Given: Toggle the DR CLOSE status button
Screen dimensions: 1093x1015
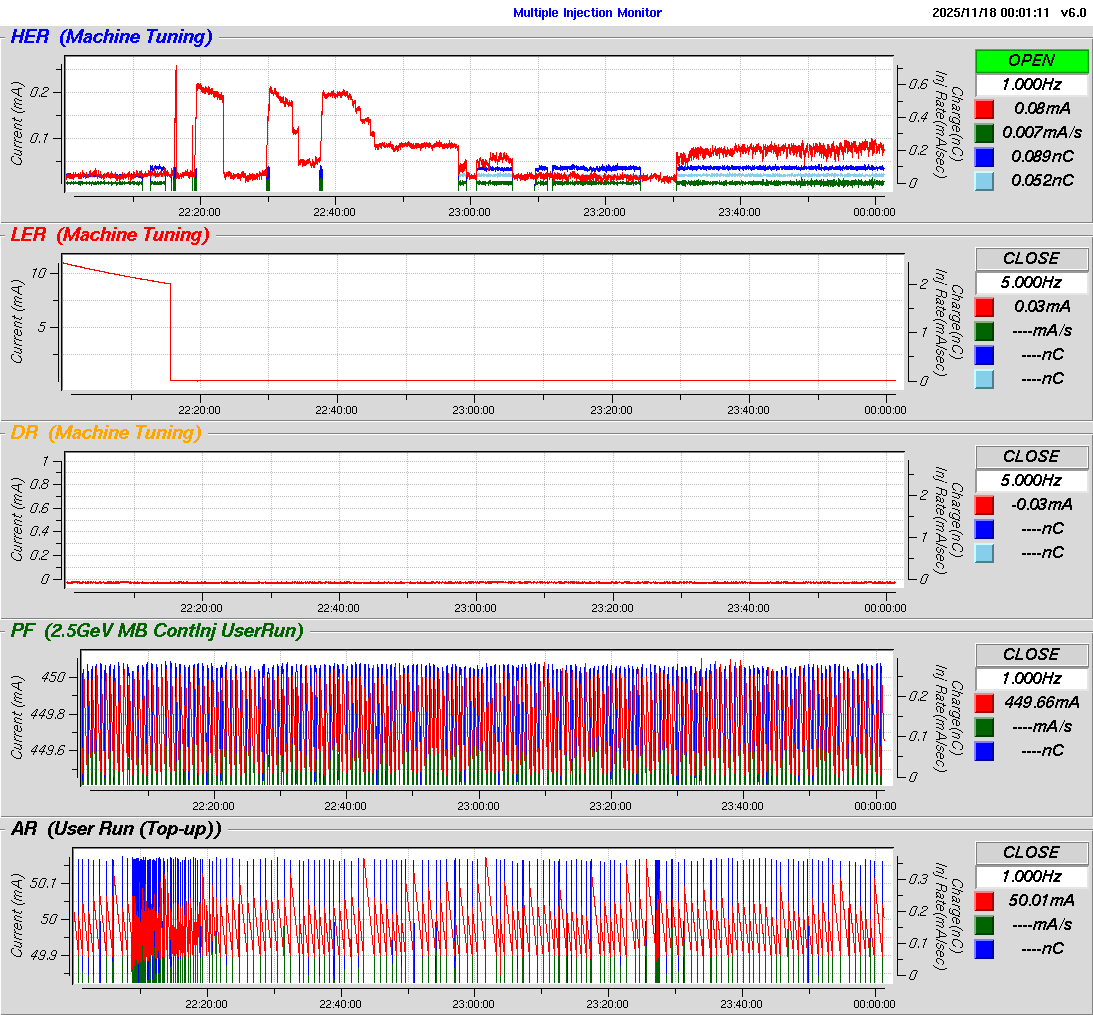Looking at the screenshot, I should point(1031,456).
